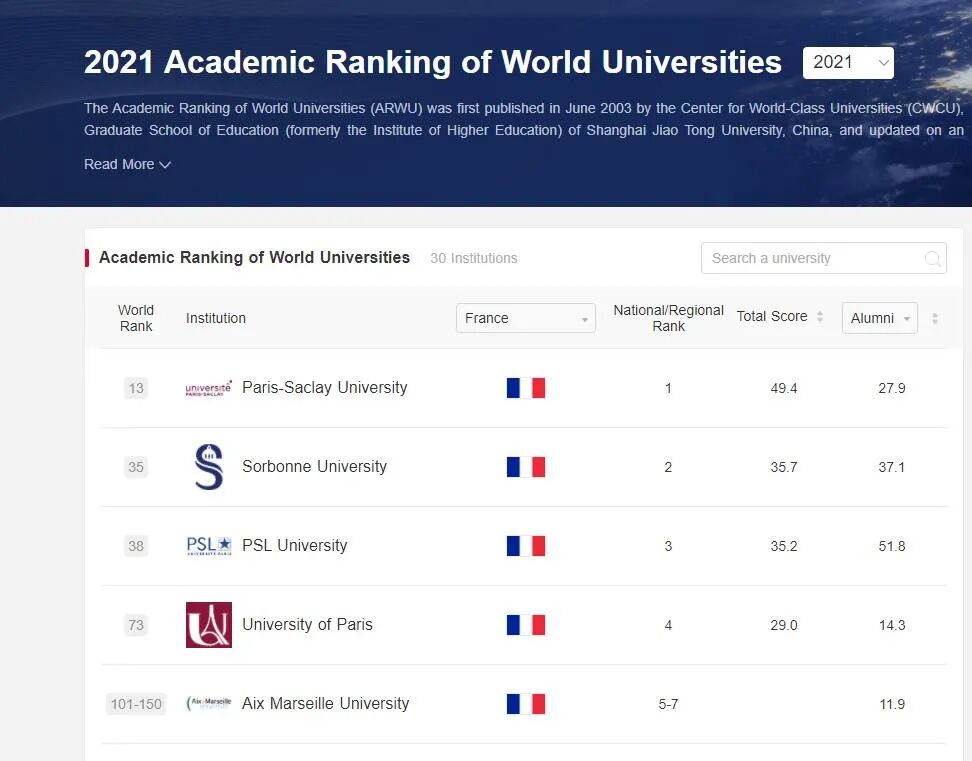
Task: Click alumni score 51.8 cell
Action: (891, 546)
